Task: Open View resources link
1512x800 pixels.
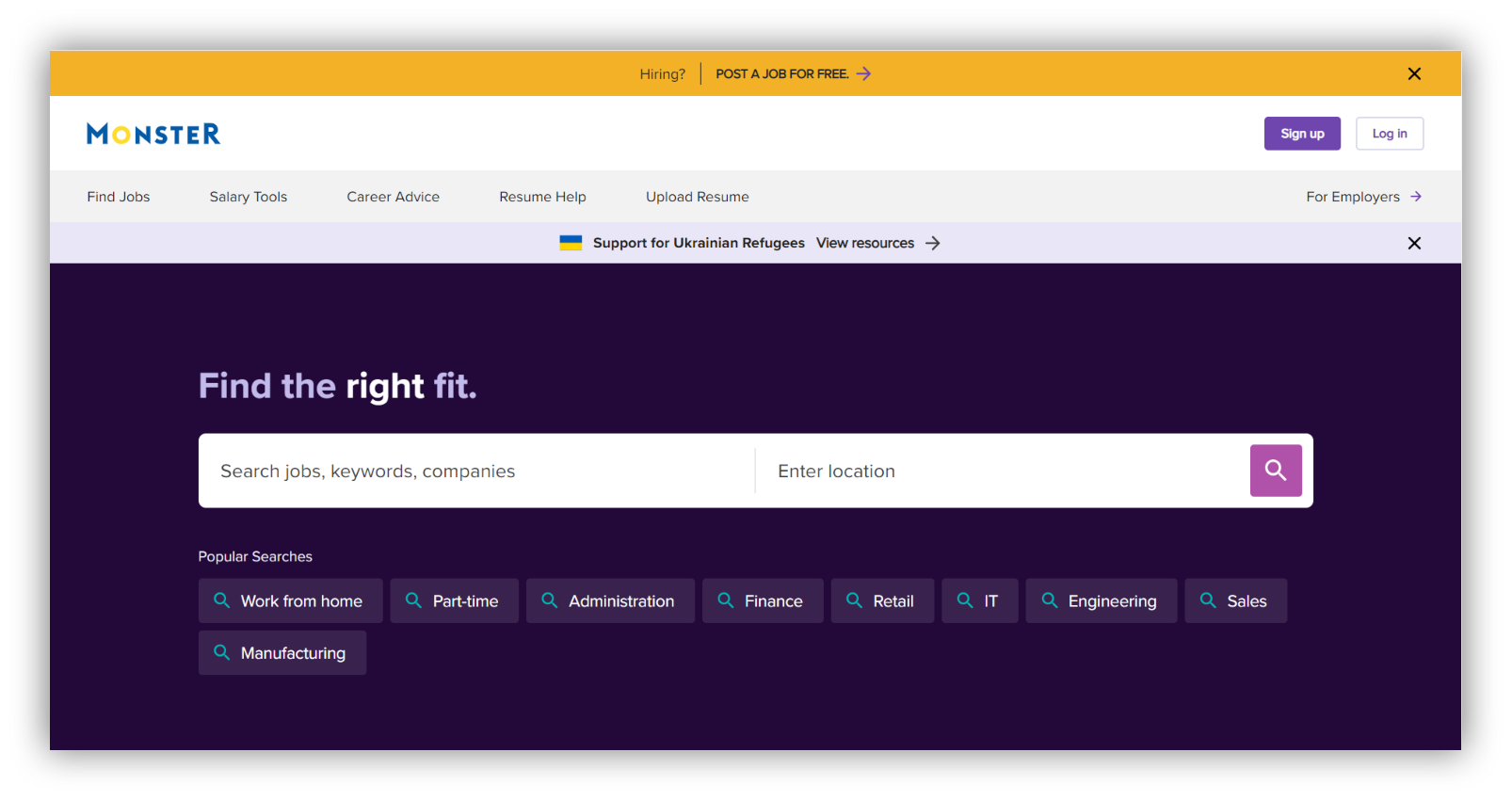Action: coord(865,243)
